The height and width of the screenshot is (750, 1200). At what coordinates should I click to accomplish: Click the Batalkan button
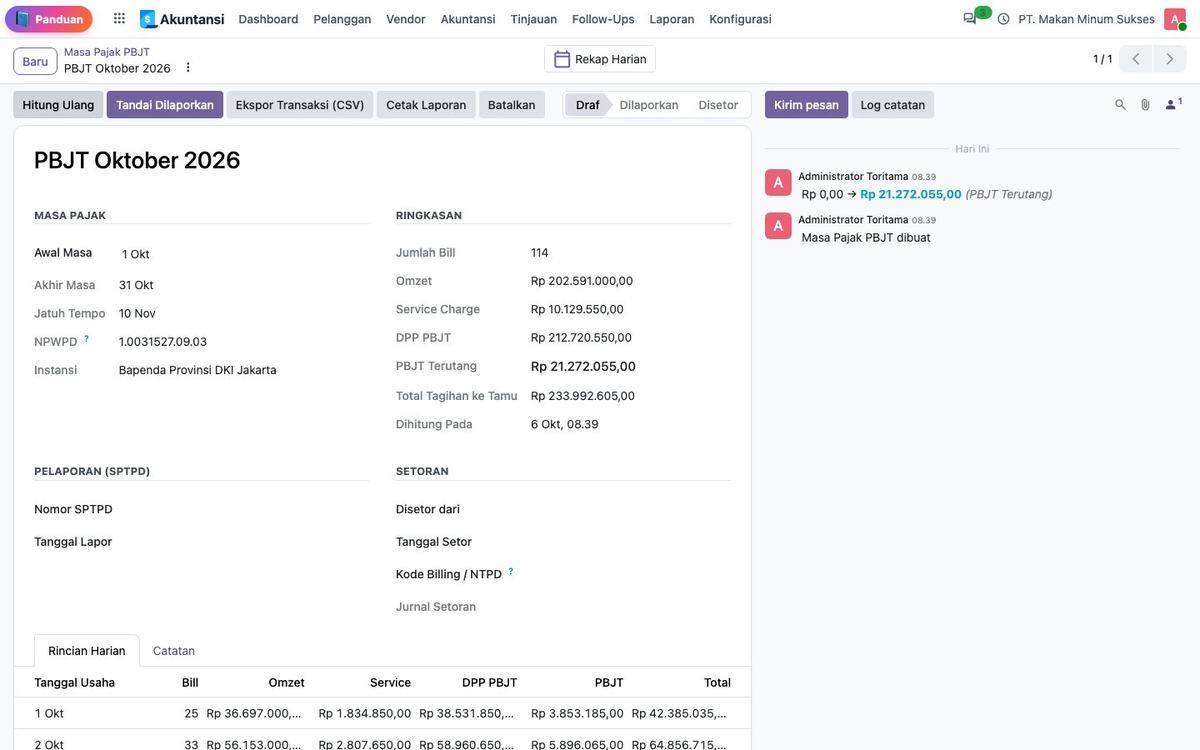pyautogui.click(x=512, y=105)
